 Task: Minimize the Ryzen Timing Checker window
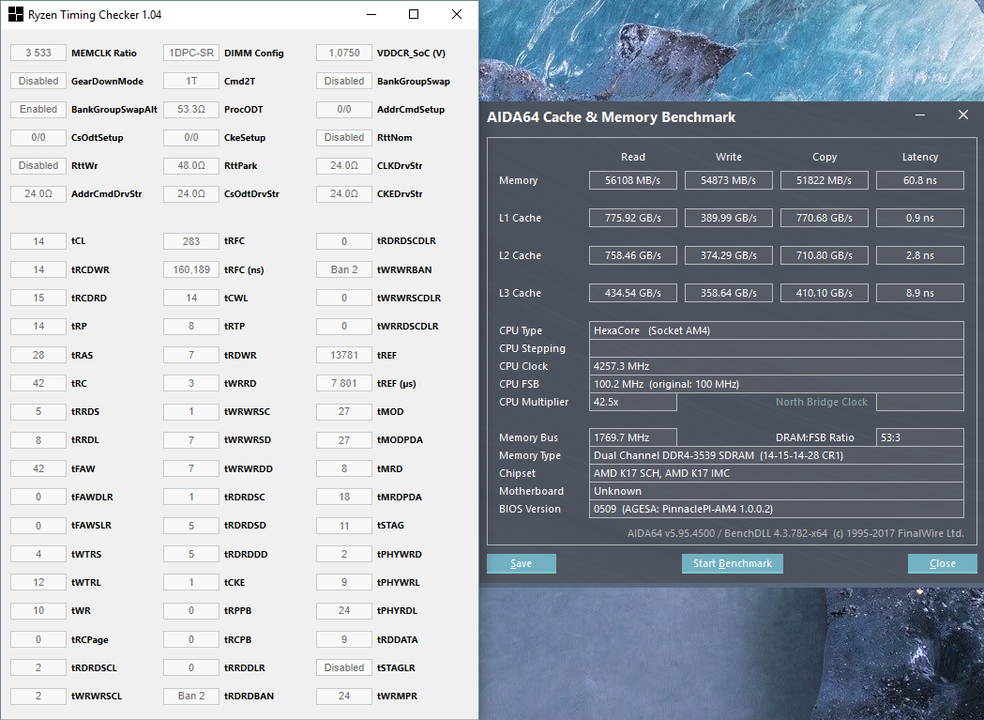coord(372,14)
